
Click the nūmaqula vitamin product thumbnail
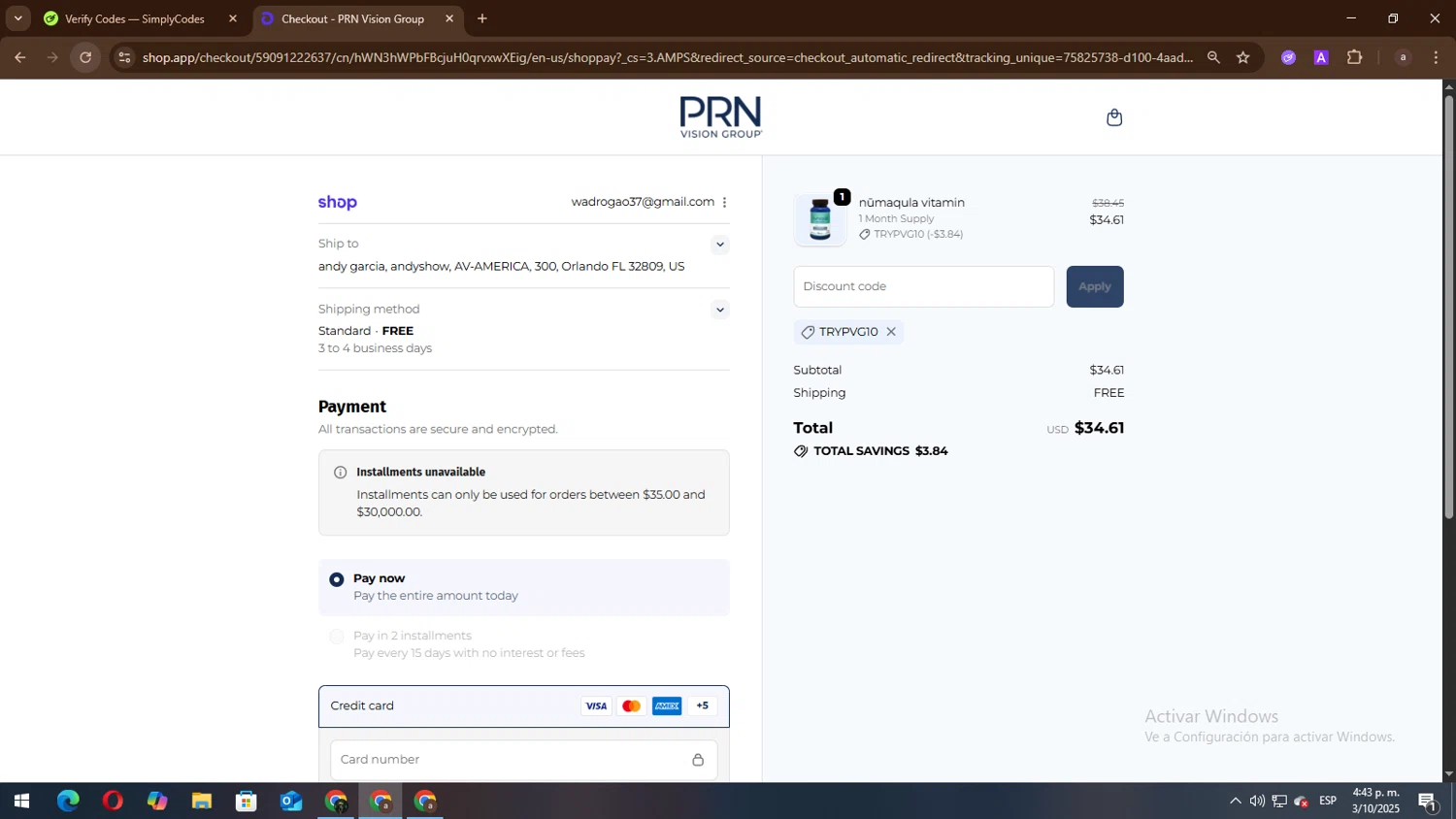[820, 219]
